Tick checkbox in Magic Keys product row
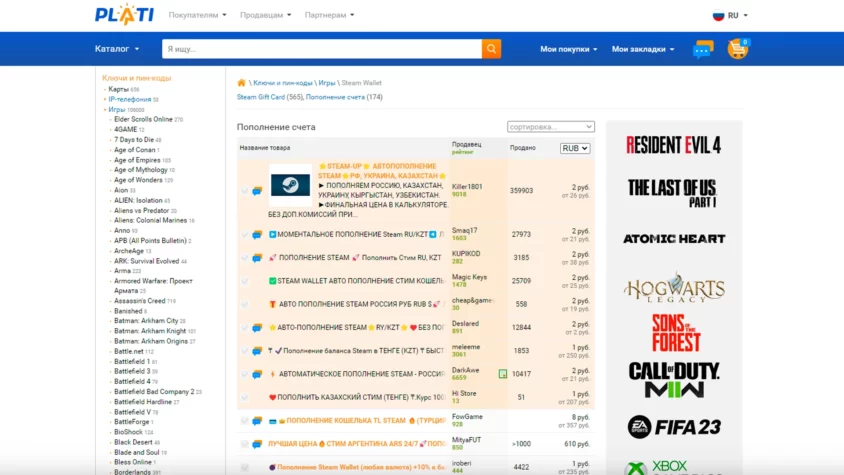844x475 pixels. pos(245,281)
